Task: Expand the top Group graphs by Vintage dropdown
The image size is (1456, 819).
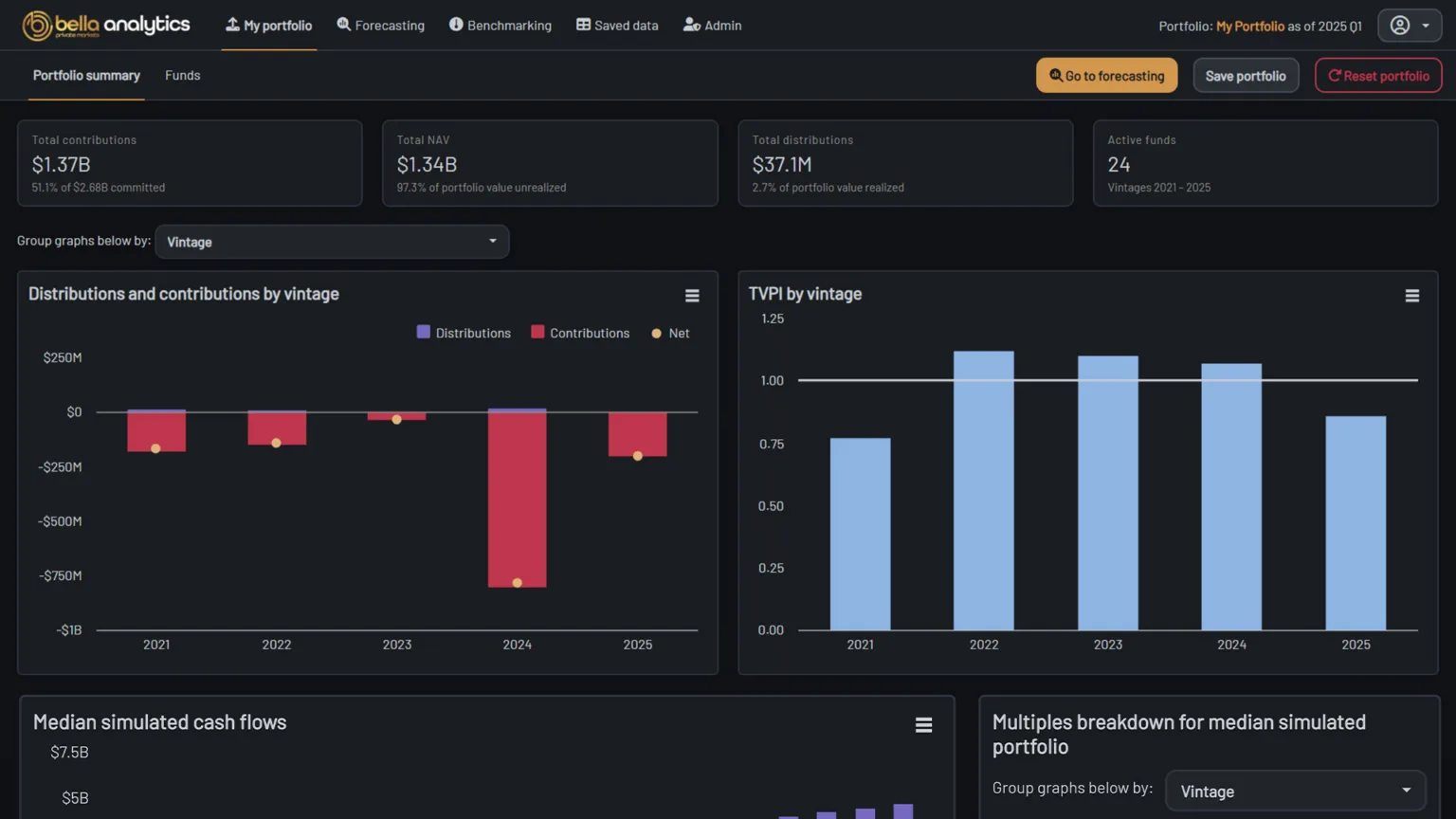Action: click(x=332, y=242)
